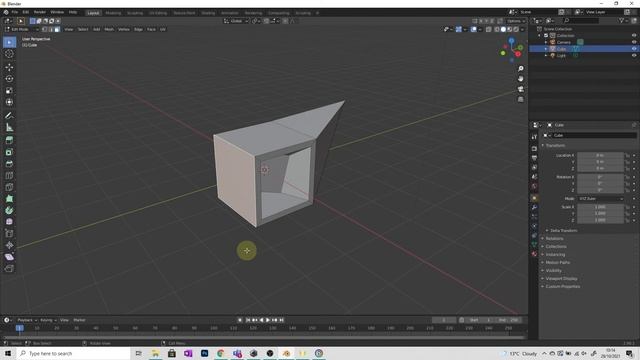Switch to solid viewport shading
Screen dimensions: 640x360
point(503,29)
